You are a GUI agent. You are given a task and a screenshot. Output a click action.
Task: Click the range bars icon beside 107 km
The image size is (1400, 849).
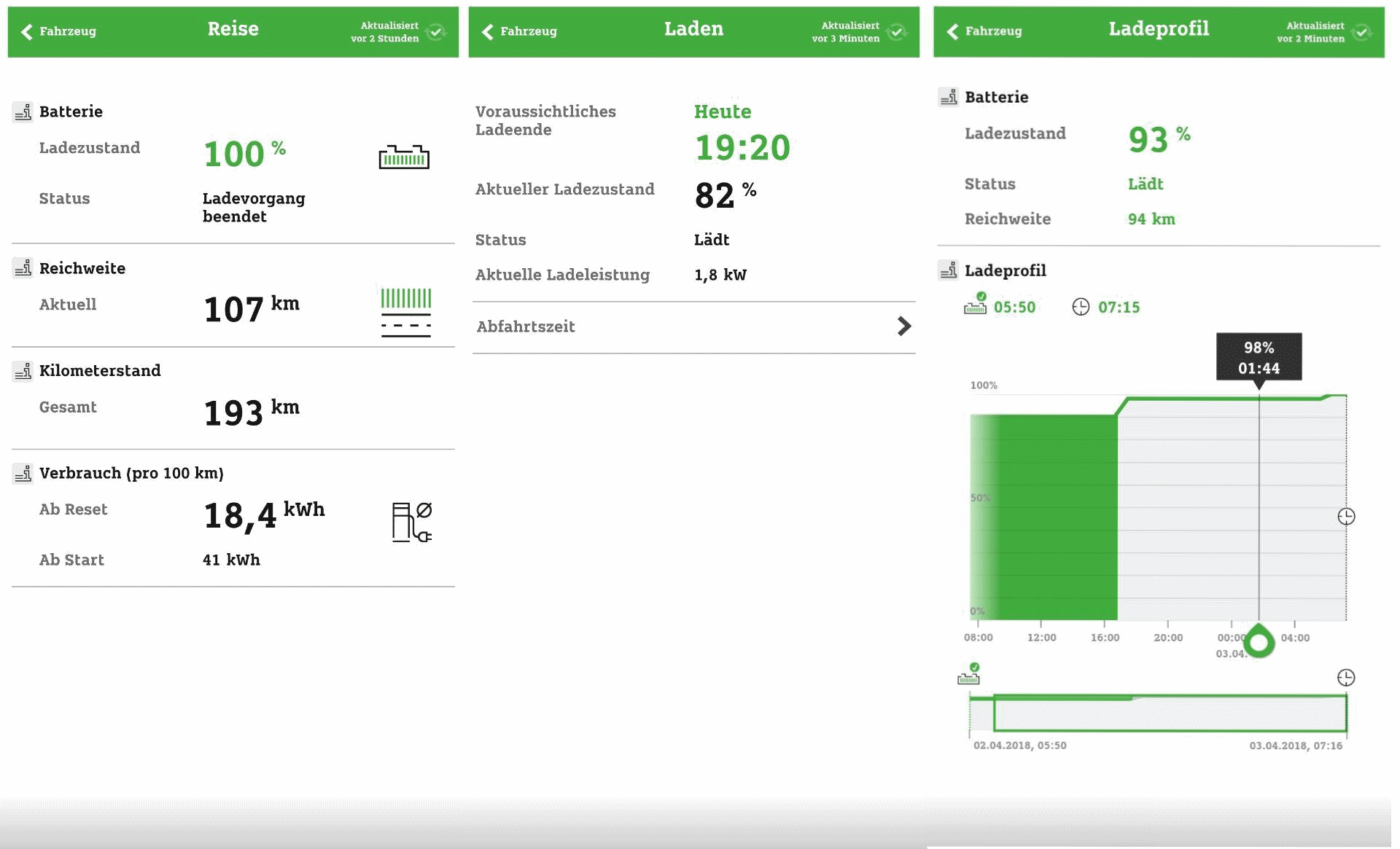coord(405,312)
